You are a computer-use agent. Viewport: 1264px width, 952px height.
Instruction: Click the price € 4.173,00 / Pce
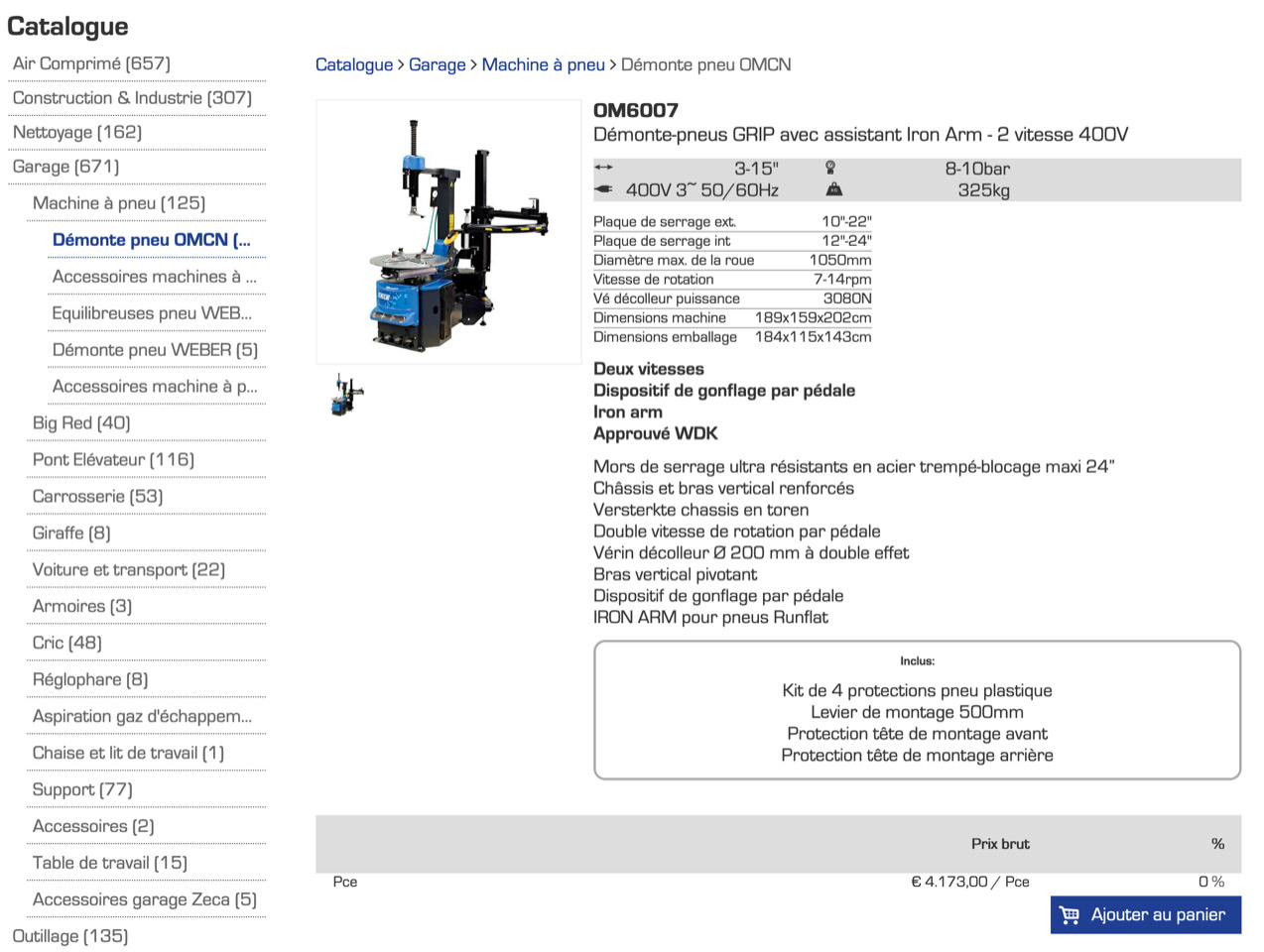(x=970, y=882)
